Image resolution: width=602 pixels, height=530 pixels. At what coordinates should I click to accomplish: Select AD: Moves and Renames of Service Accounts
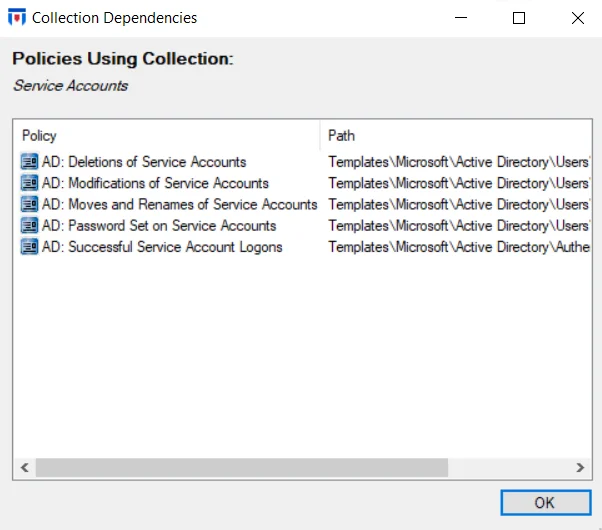pos(179,204)
